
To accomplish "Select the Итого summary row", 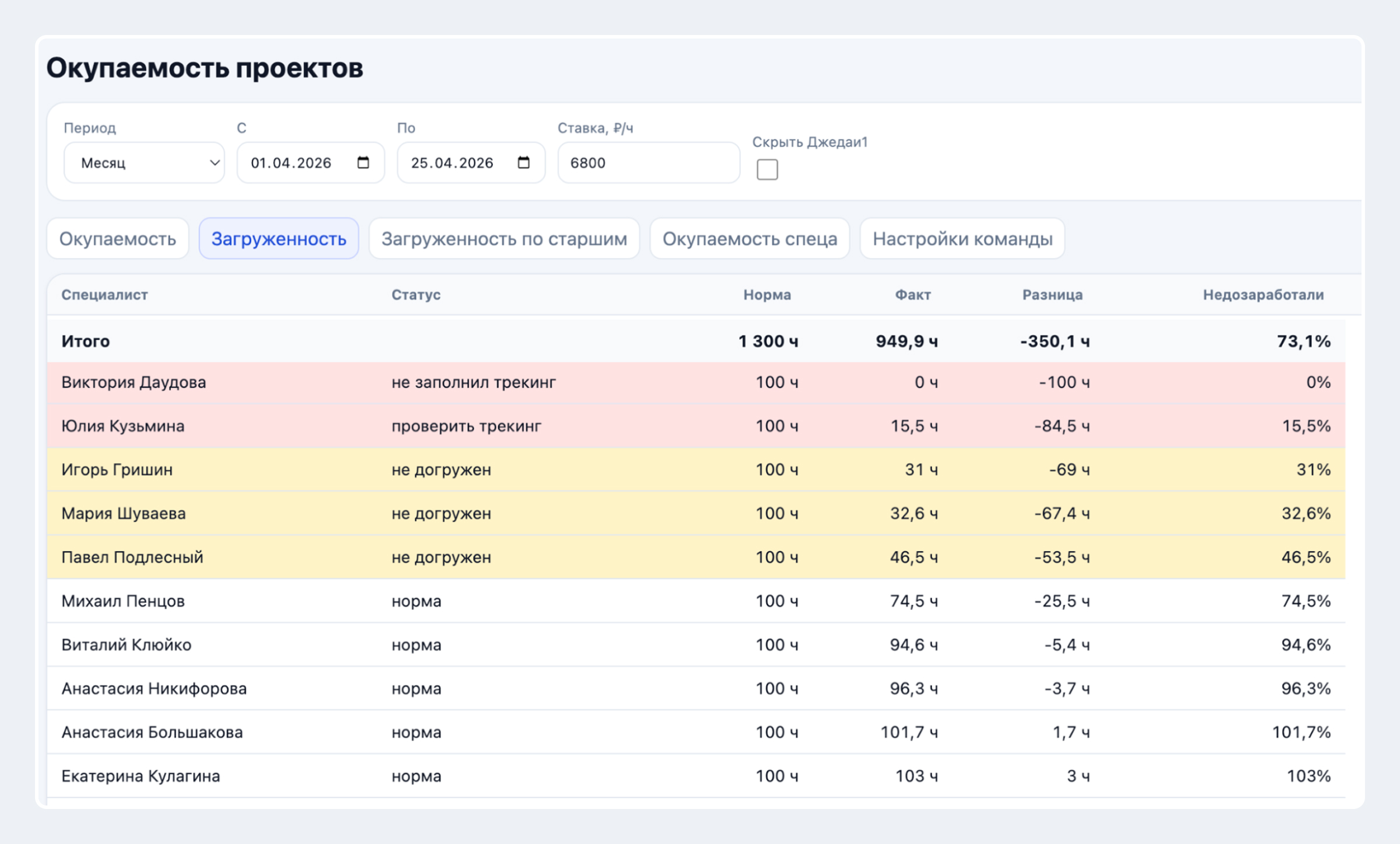I will pyautogui.click(x=696, y=341).
